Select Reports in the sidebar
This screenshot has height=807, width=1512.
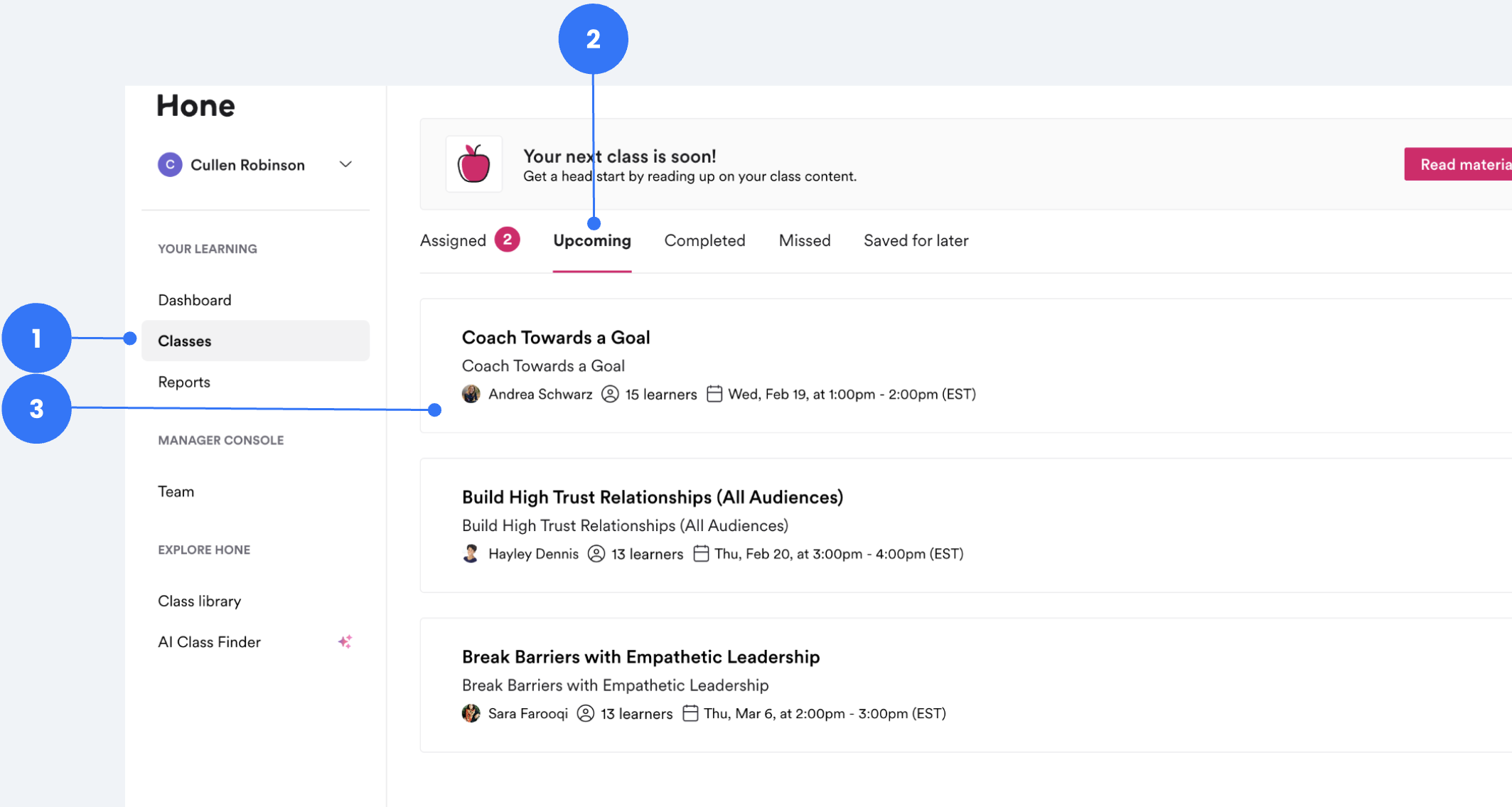[183, 382]
